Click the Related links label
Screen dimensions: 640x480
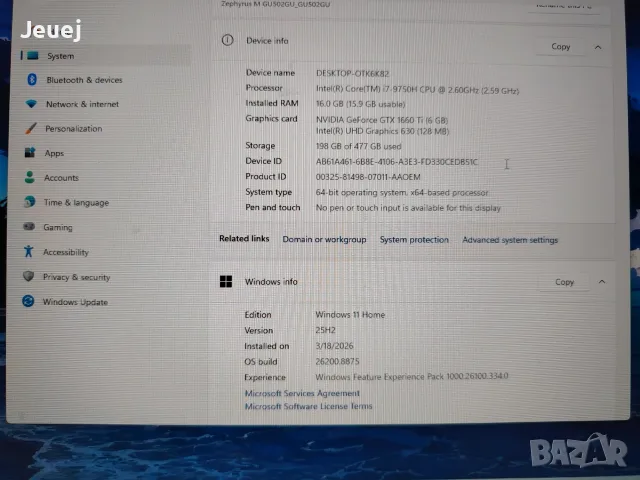click(x=244, y=238)
